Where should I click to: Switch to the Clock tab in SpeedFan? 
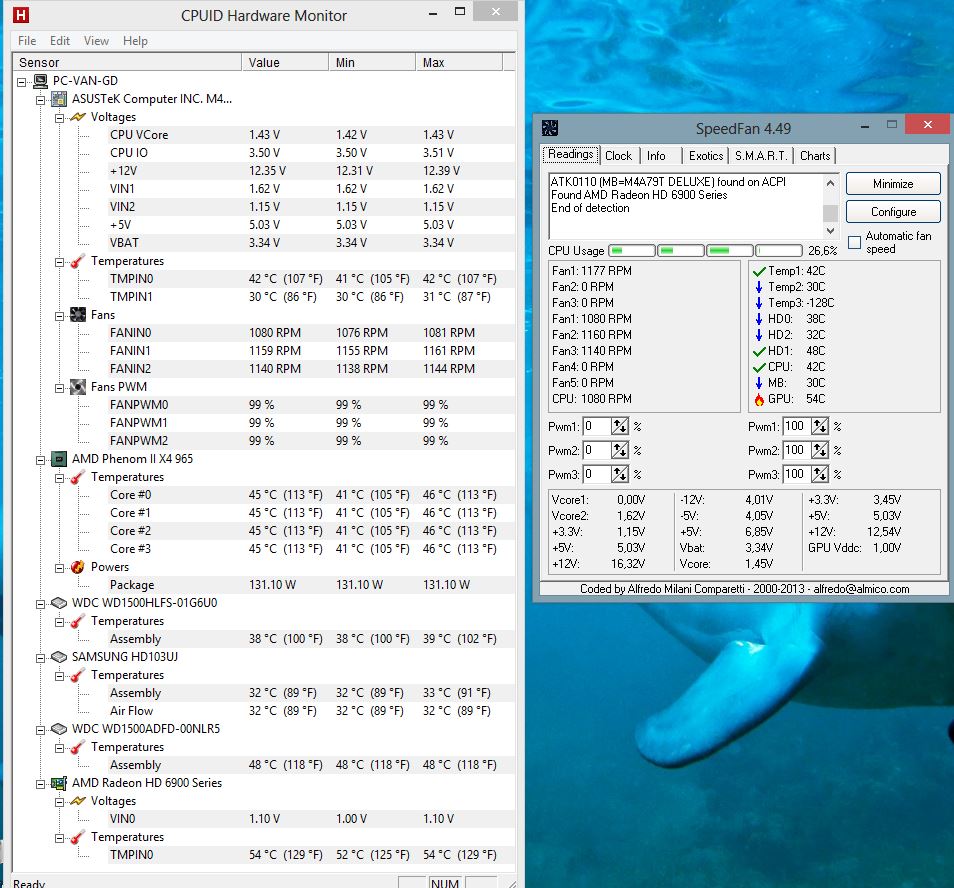(x=618, y=156)
